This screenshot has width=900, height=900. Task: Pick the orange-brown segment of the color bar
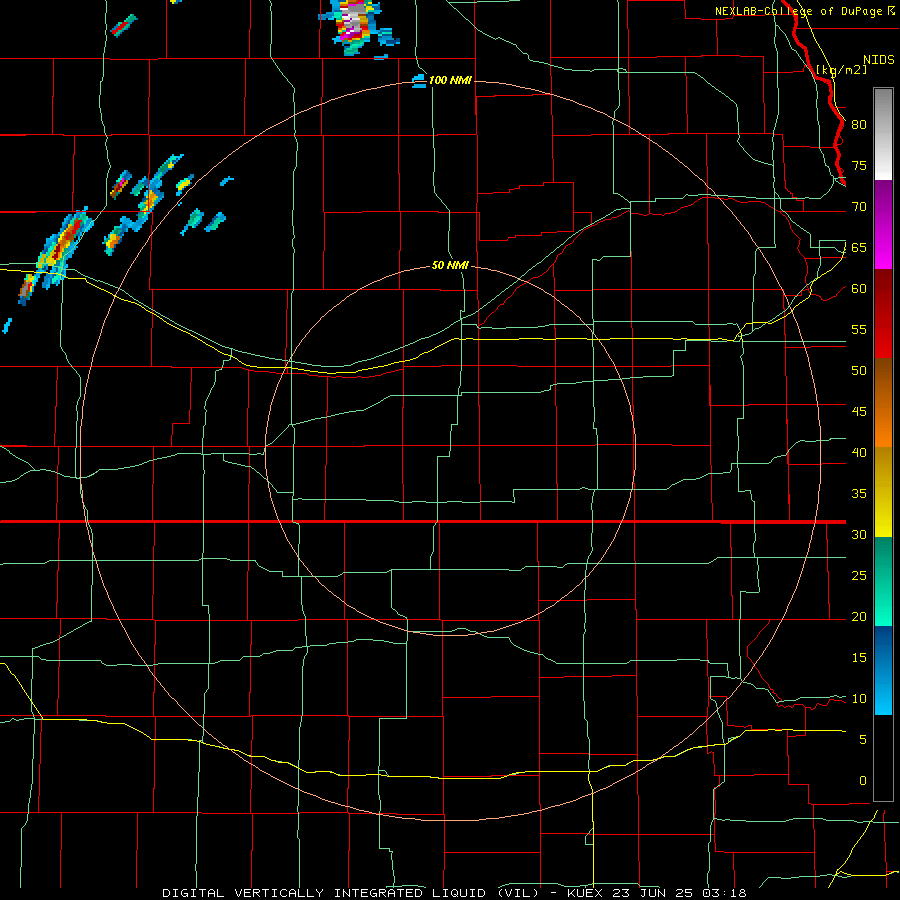click(x=883, y=402)
